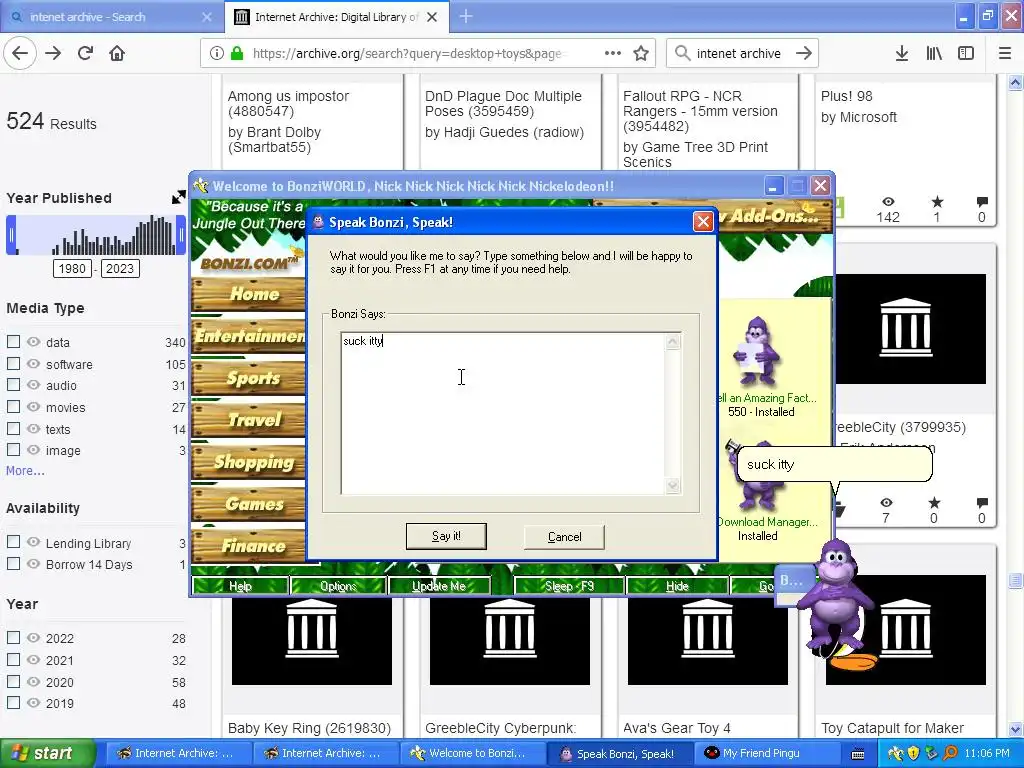1024x768 pixels.
Task: Click the security shield tray icon
Action: pos(914,753)
